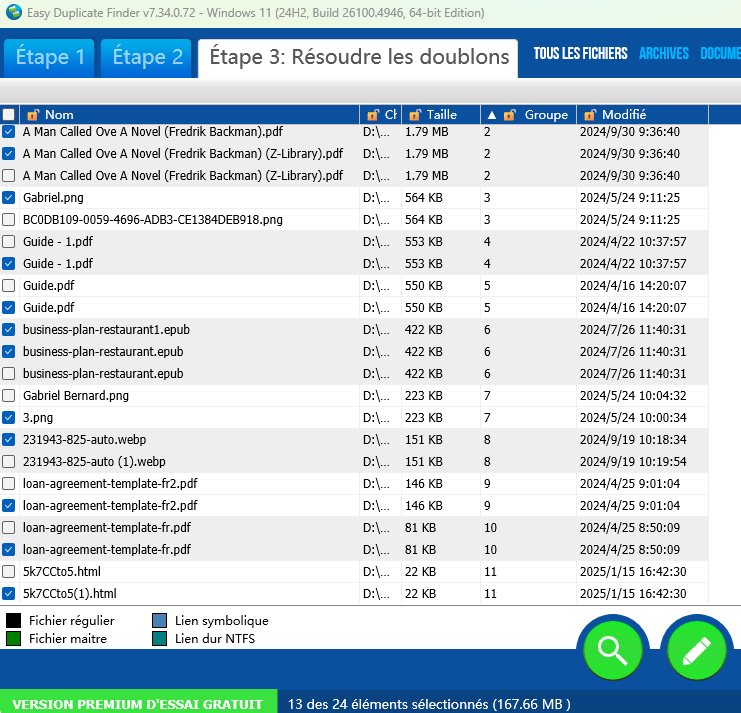This screenshot has height=713, width=741.
Task: Toggle the select-all checkbox in header
Action: click(9, 115)
